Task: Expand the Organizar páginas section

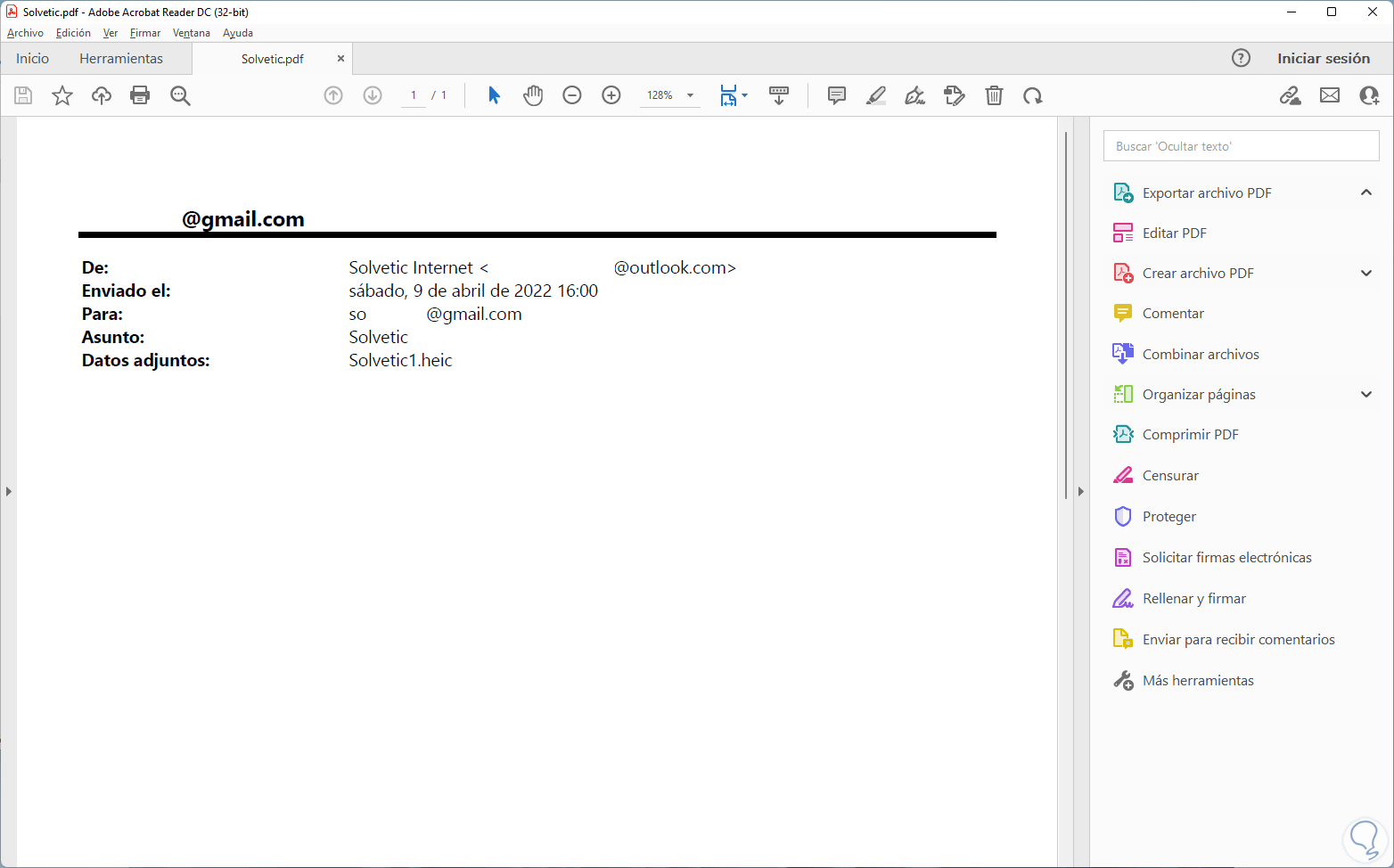Action: 1366,395
